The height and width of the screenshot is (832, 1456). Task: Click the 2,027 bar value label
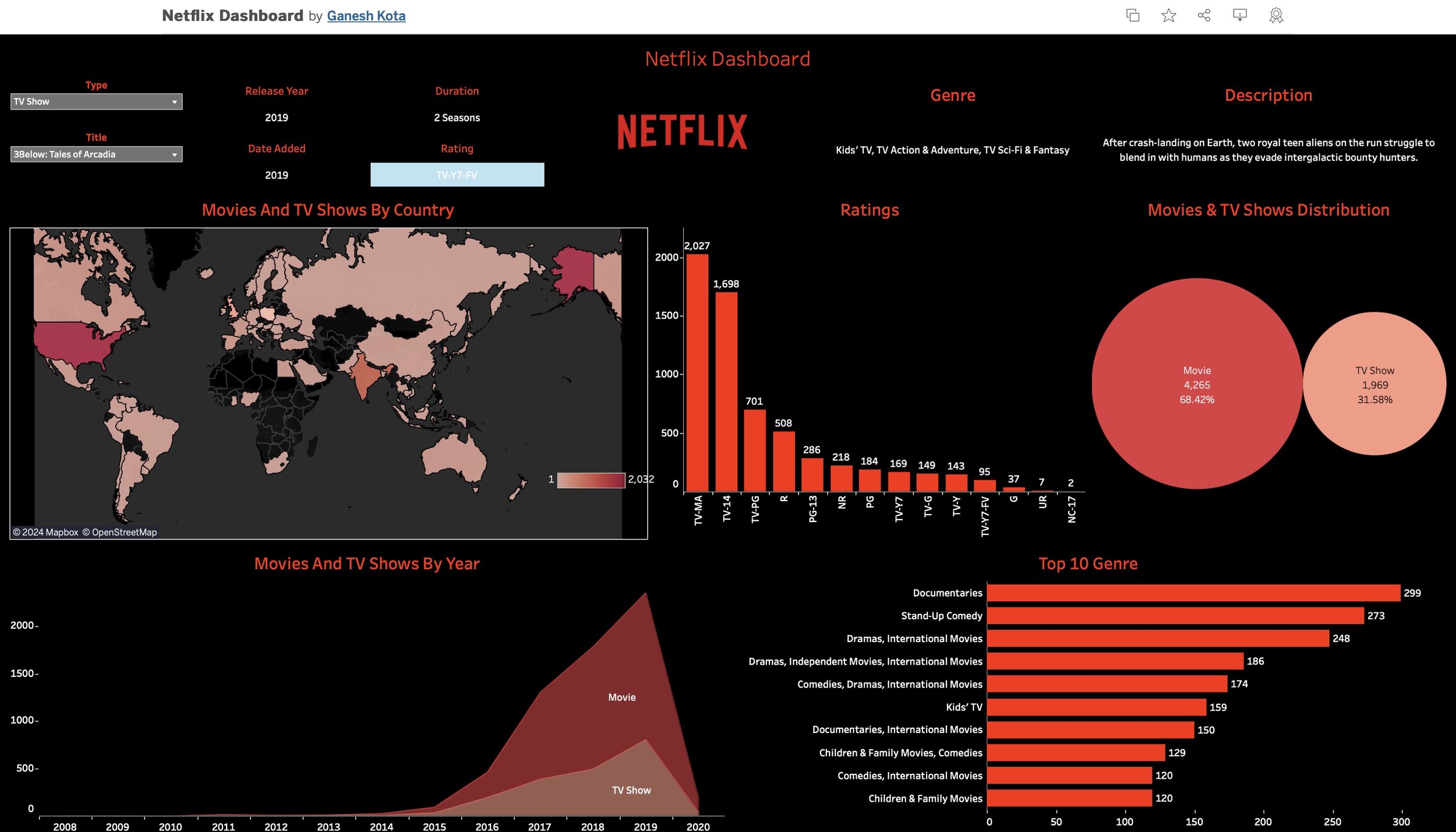697,246
